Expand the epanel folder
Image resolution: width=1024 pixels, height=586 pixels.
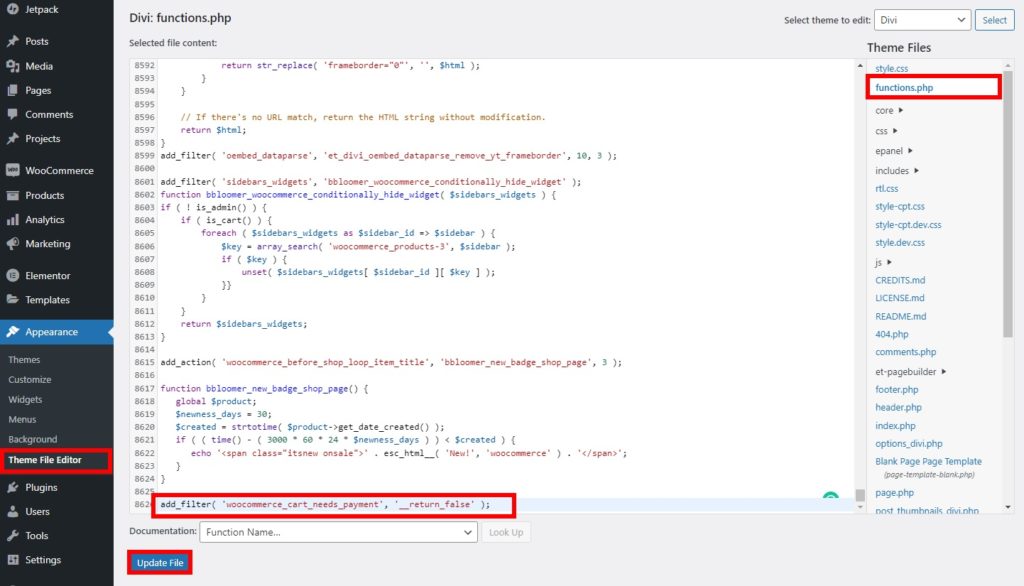[x=893, y=151]
